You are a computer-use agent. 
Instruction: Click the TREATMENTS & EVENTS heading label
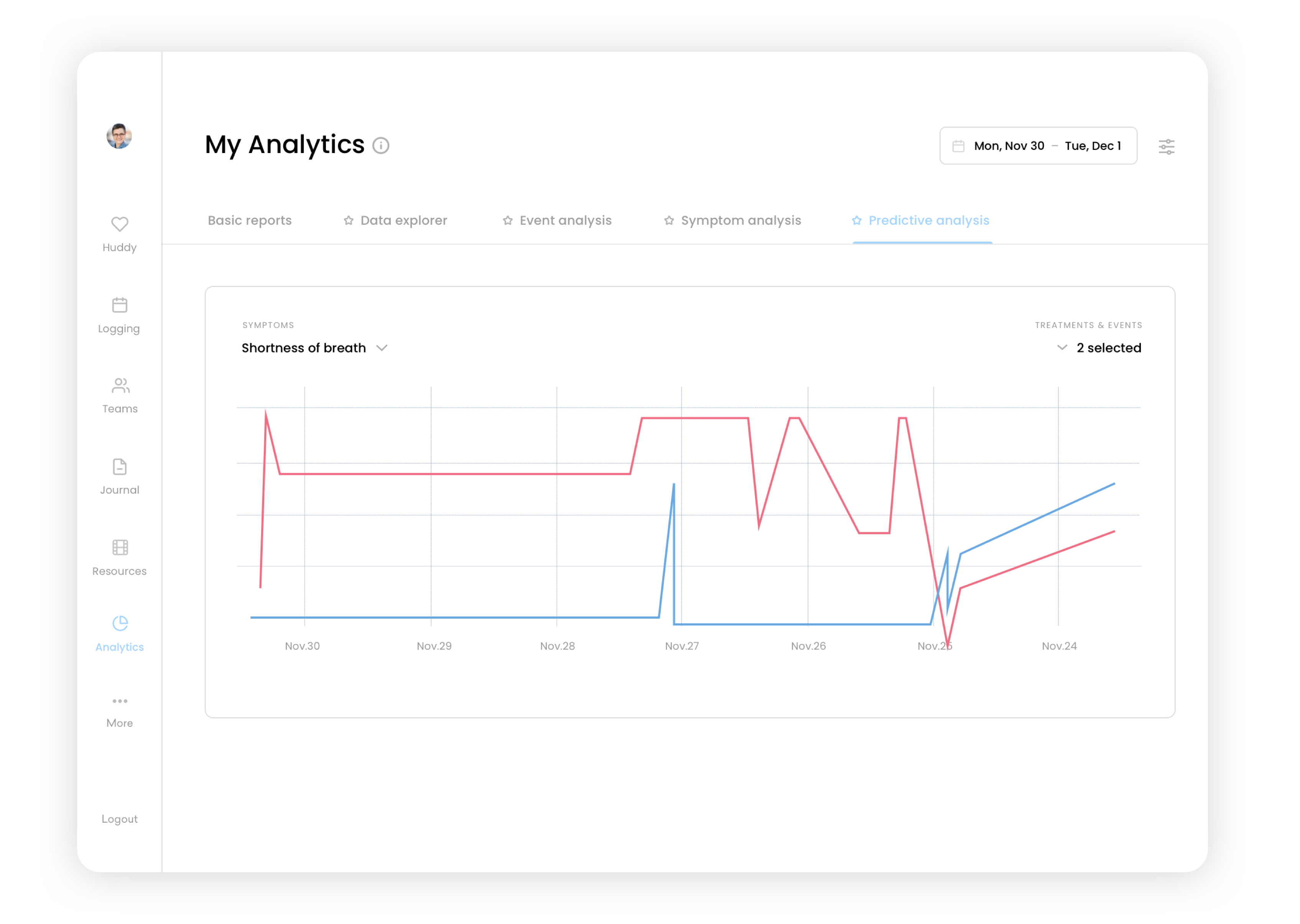coord(1088,325)
